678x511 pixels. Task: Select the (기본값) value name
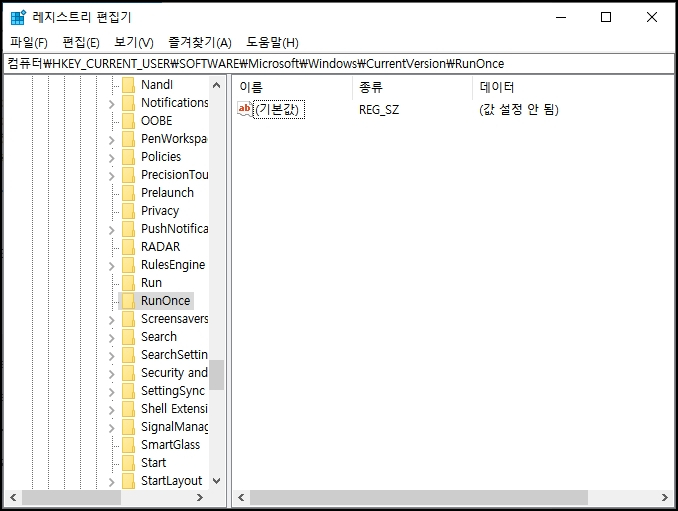279,109
